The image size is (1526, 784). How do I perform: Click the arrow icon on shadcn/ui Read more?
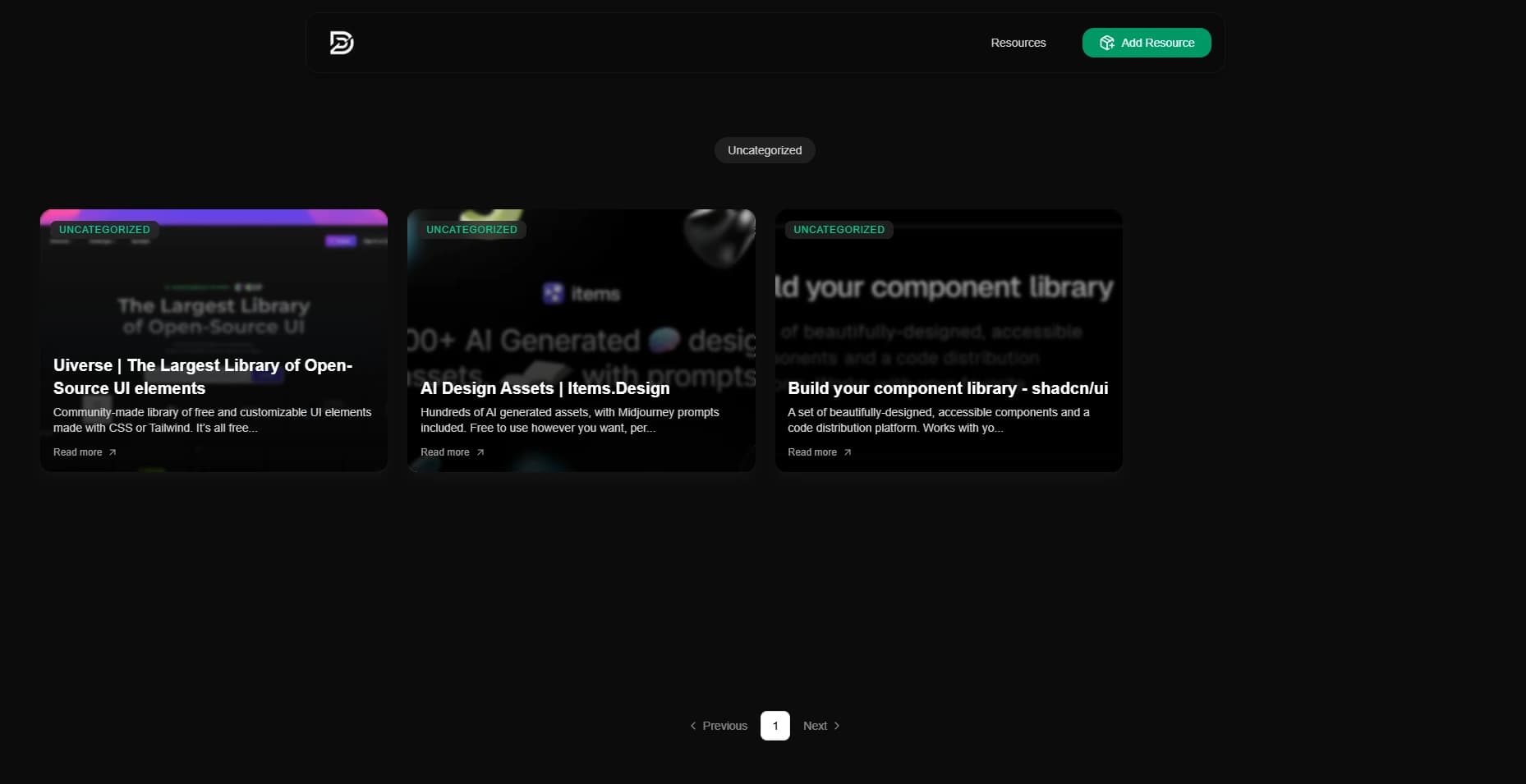(847, 452)
